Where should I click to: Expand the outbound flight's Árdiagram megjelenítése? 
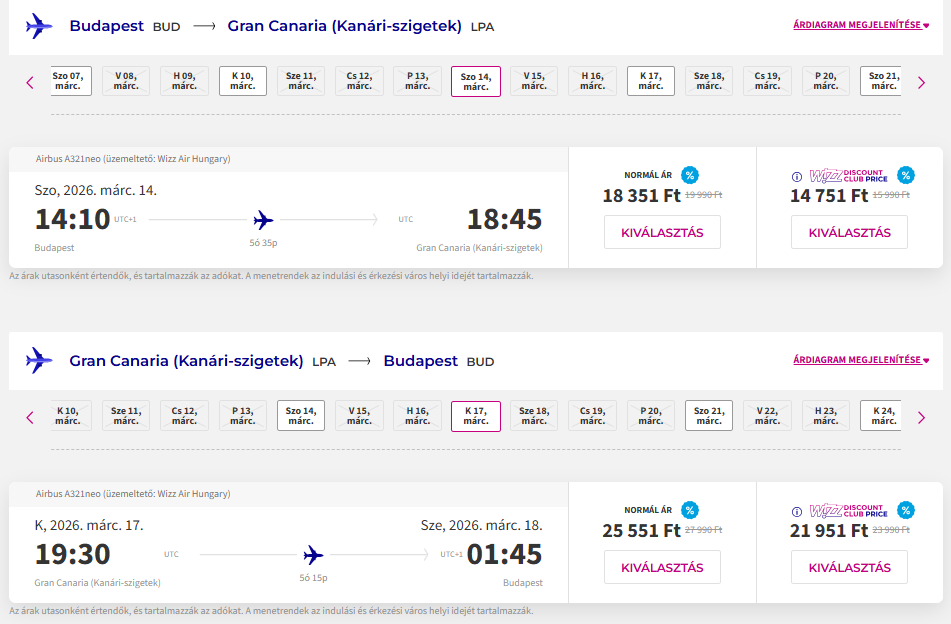coord(860,25)
